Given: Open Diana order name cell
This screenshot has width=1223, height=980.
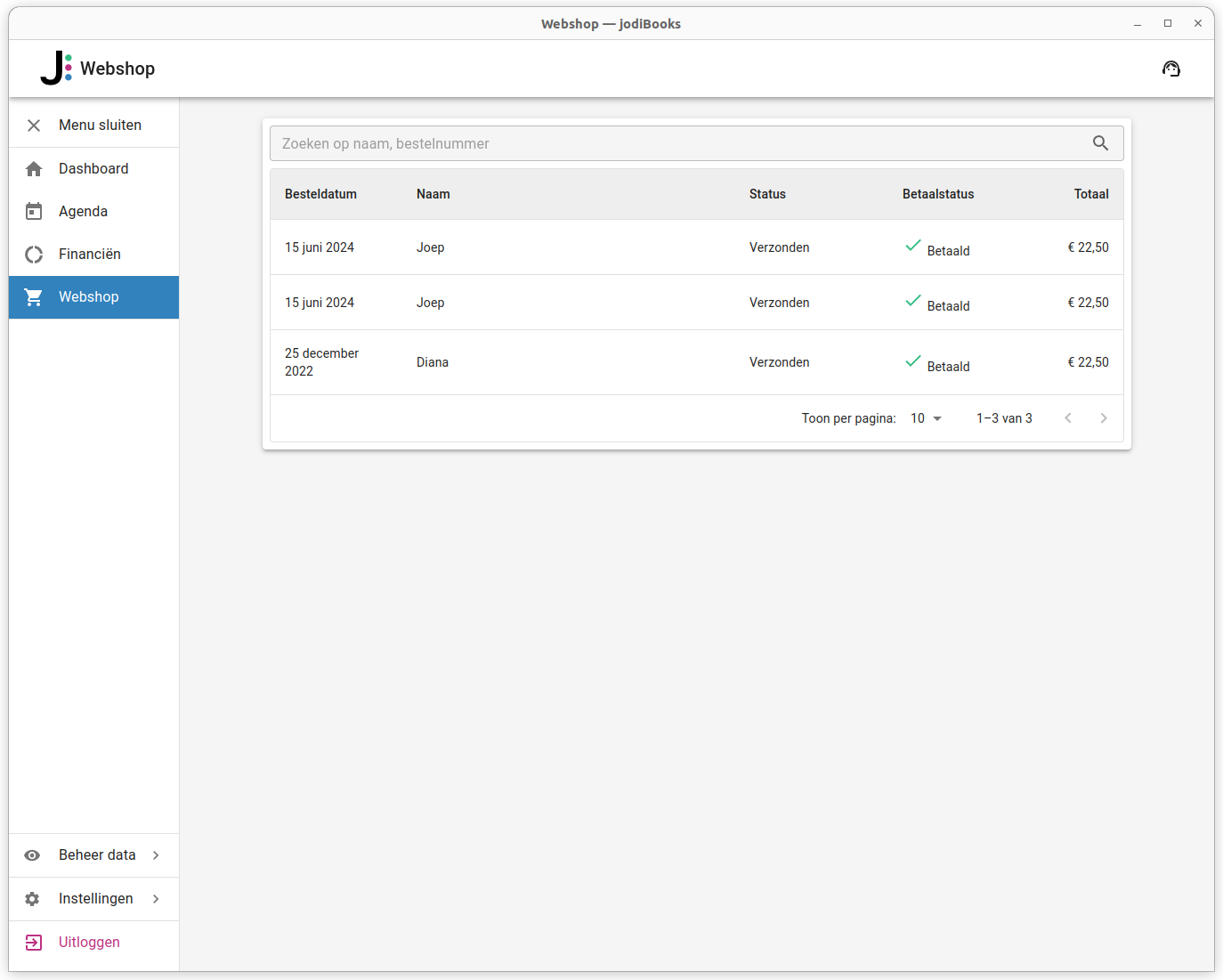Looking at the screenshot, I should [x=433, y=362].
